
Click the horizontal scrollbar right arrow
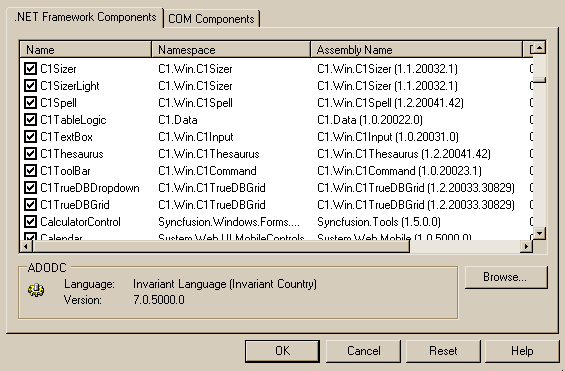526,246
